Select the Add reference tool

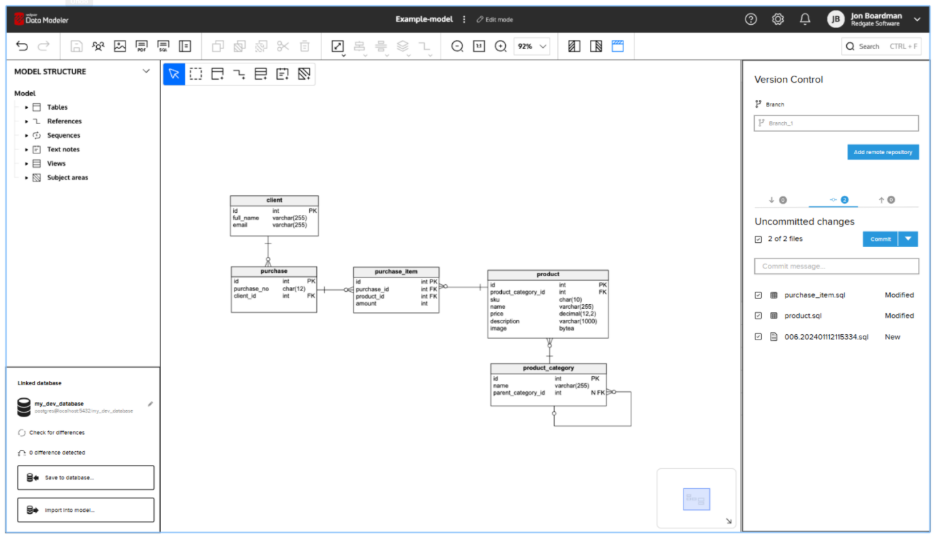(239, 74)
